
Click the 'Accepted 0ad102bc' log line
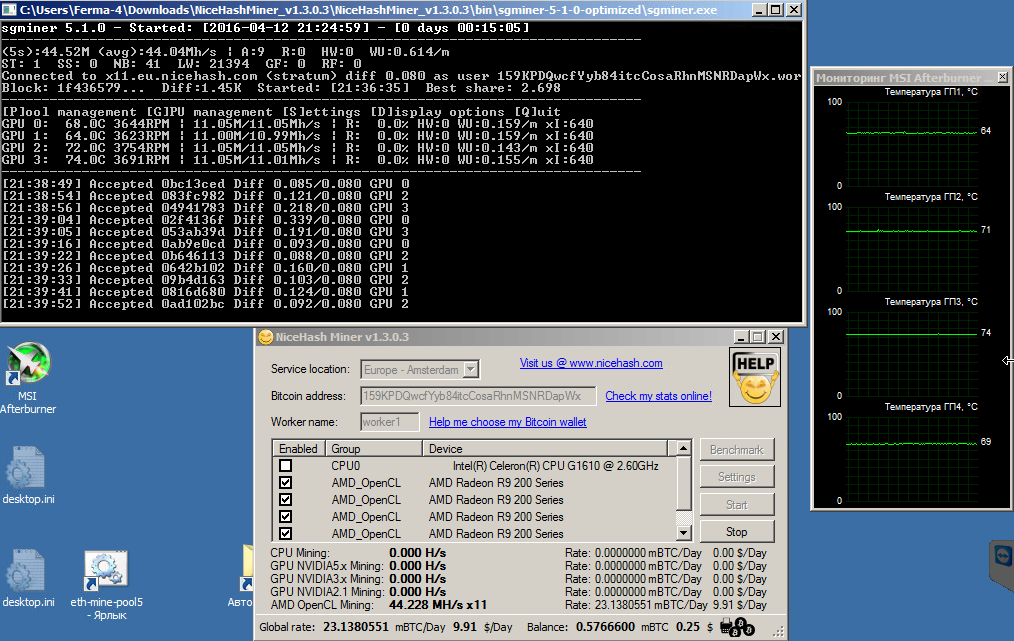point(206,304)
